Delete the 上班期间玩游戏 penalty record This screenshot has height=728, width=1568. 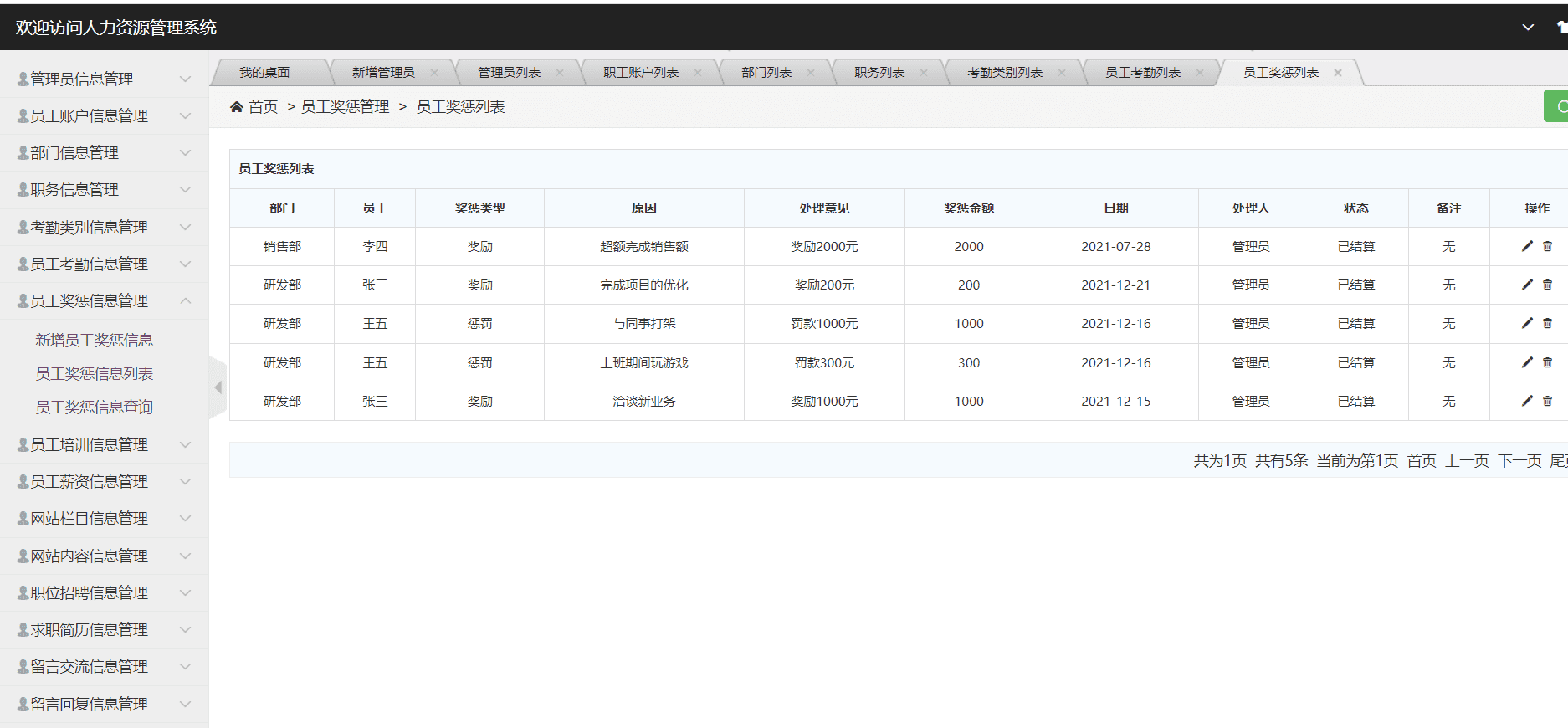click(1547, 362)
